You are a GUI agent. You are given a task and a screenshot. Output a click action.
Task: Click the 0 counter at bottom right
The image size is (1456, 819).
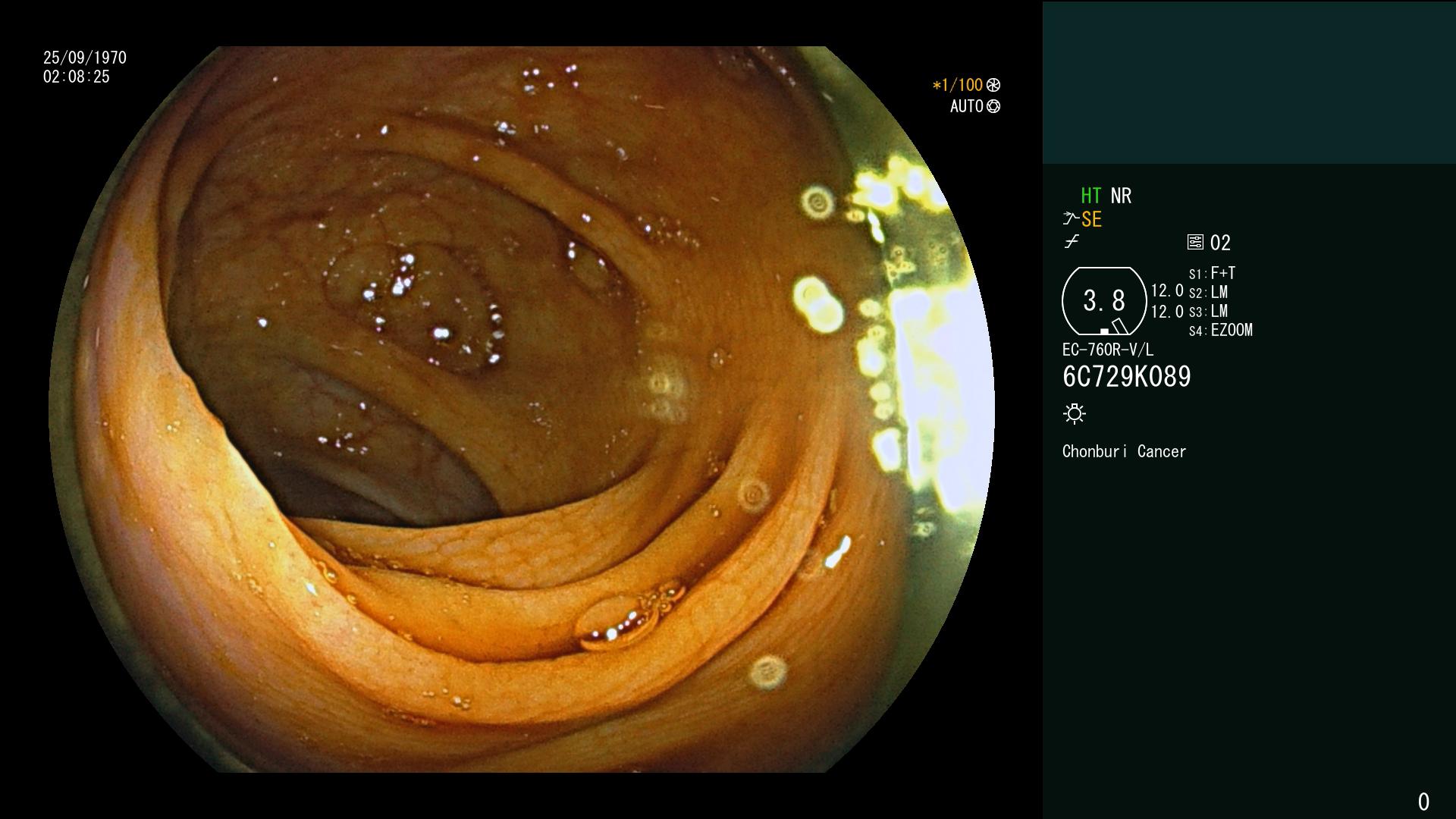pos(1423,802)
